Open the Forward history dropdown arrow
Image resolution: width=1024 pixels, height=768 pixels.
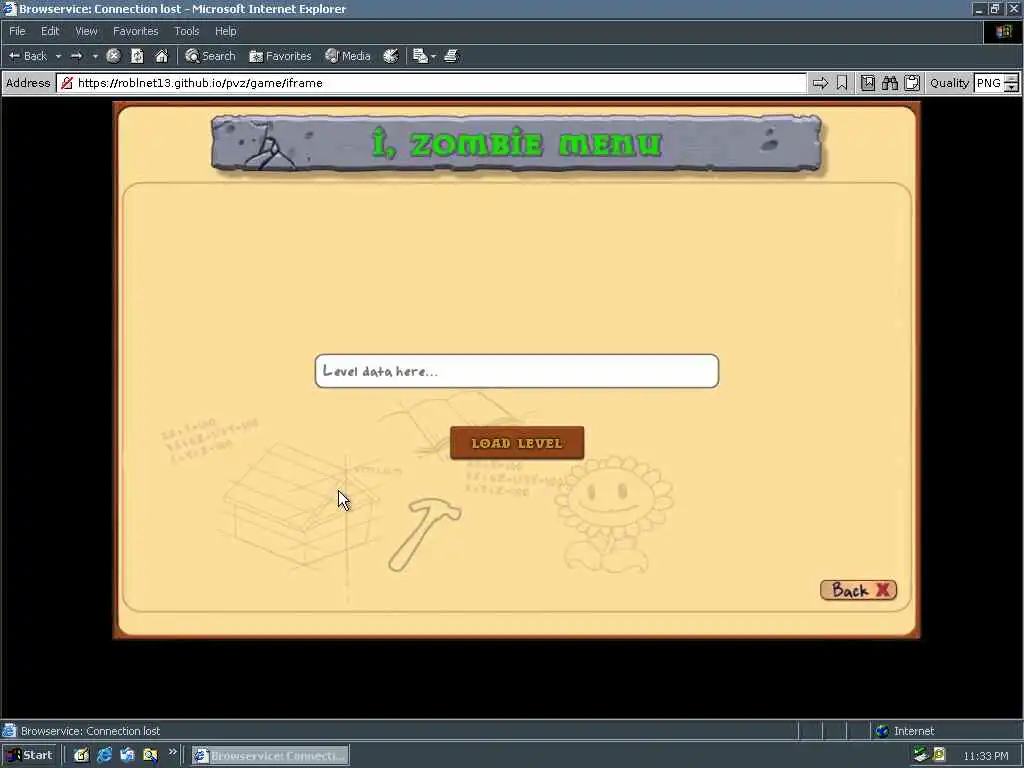point(95,56)
